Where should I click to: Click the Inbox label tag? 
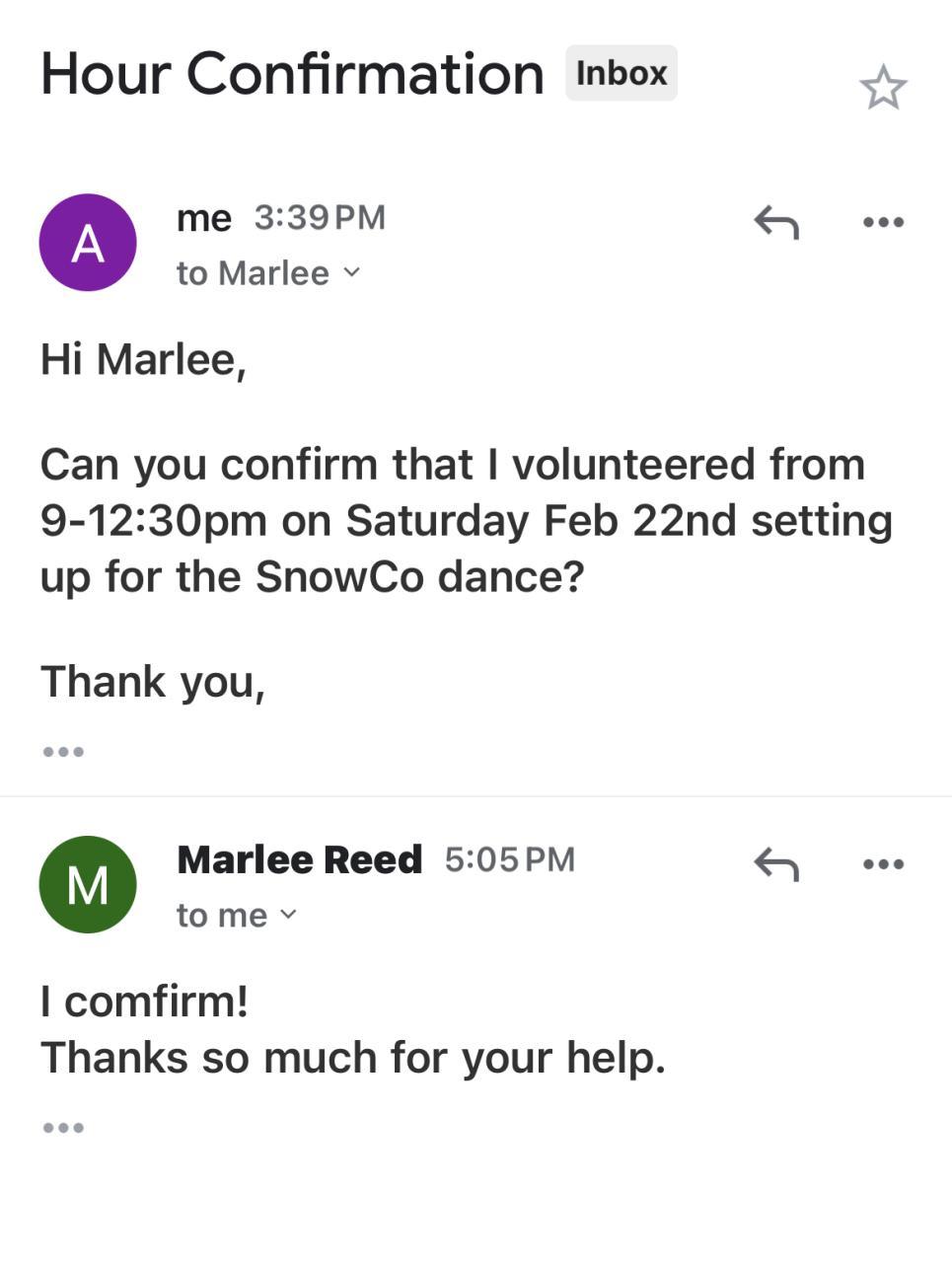(x=621, y=73)
